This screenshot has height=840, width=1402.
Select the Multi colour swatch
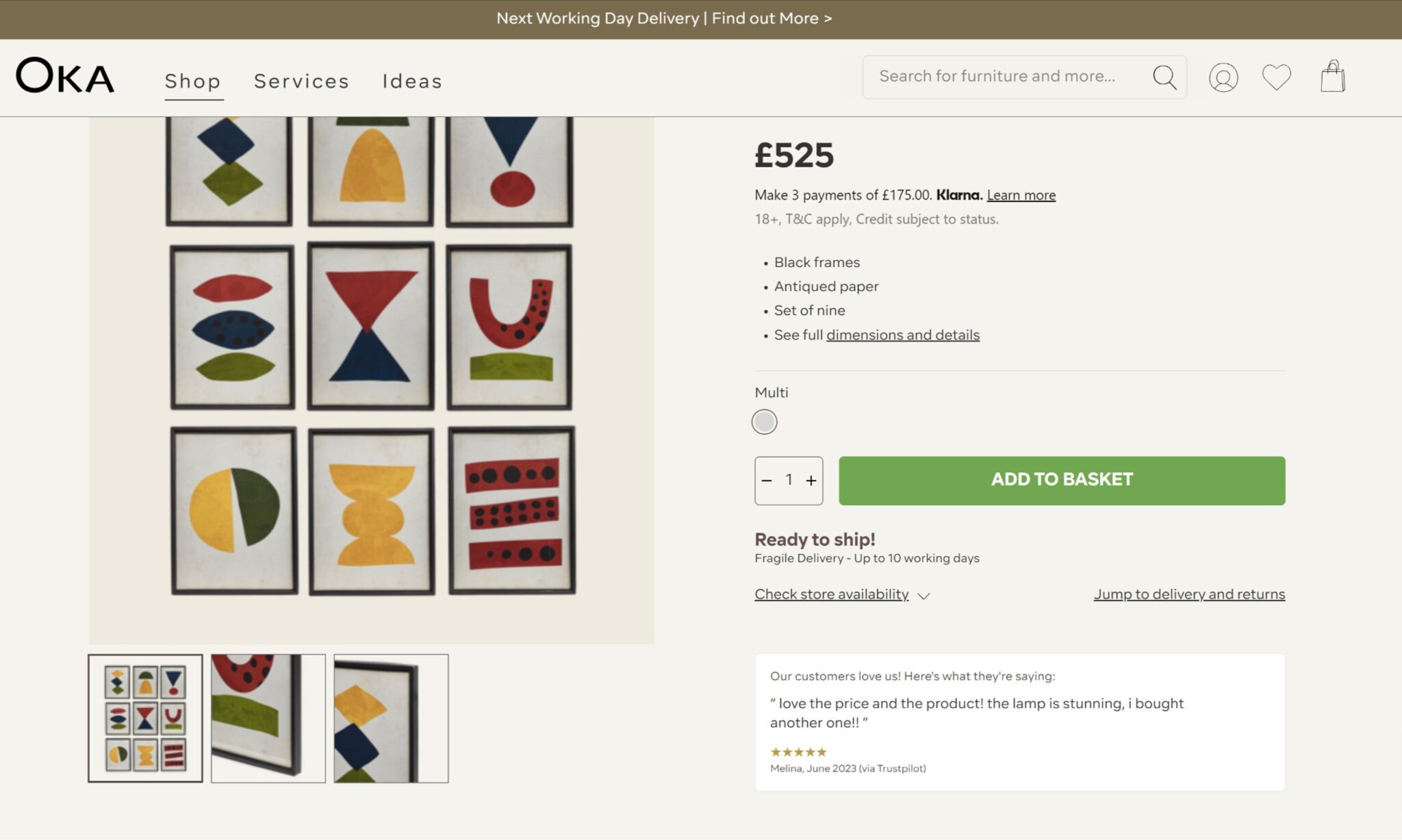coord(764,422)
